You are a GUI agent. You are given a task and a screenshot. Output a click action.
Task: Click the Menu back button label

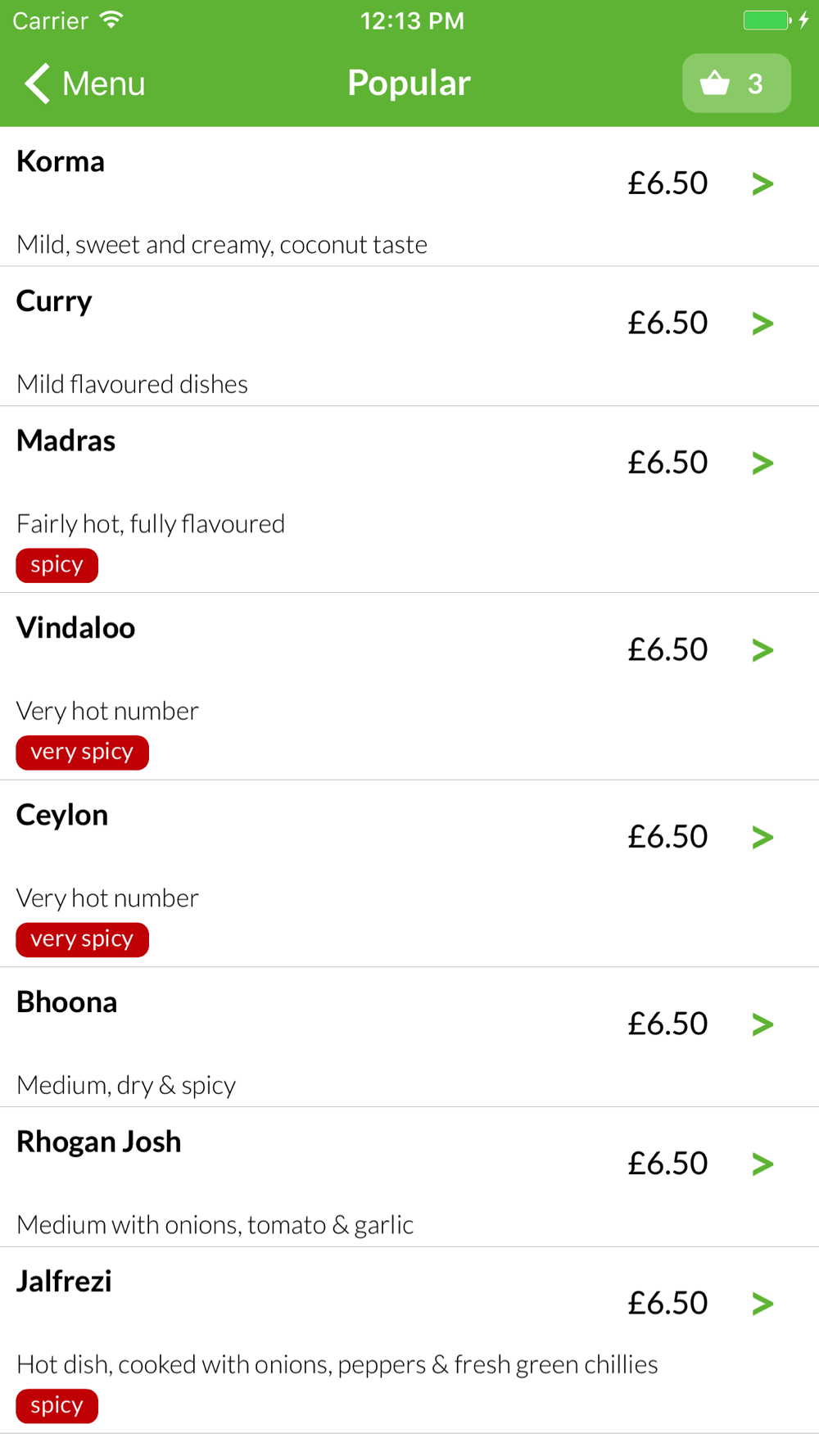(x=104, y=84)
